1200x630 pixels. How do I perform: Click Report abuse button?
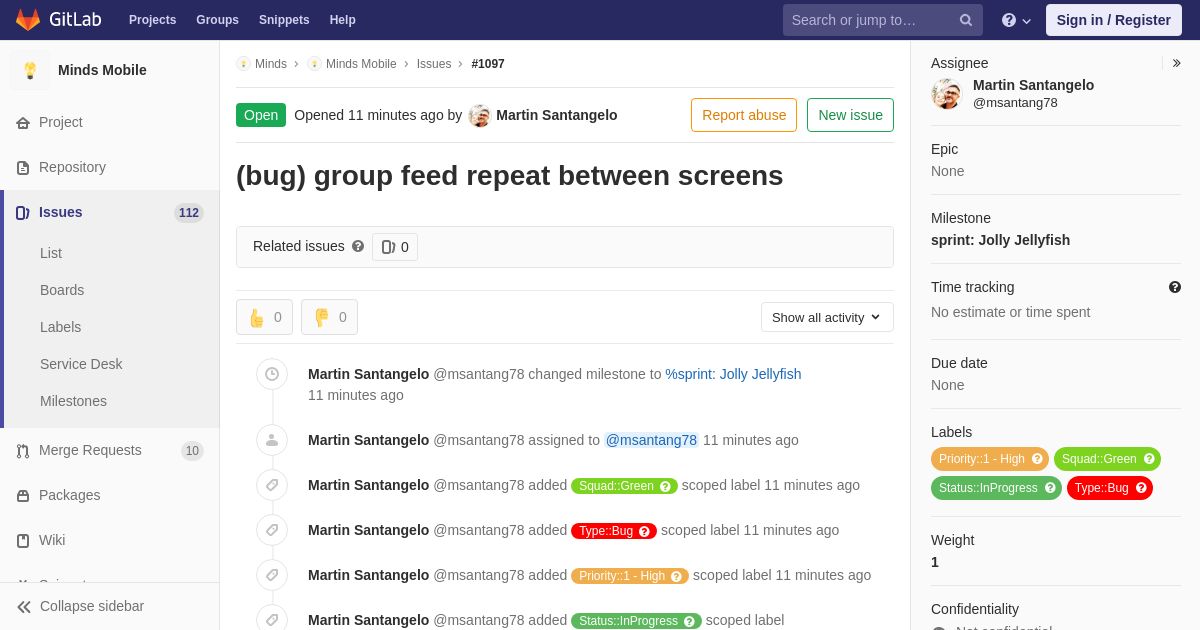pos(744,115)
